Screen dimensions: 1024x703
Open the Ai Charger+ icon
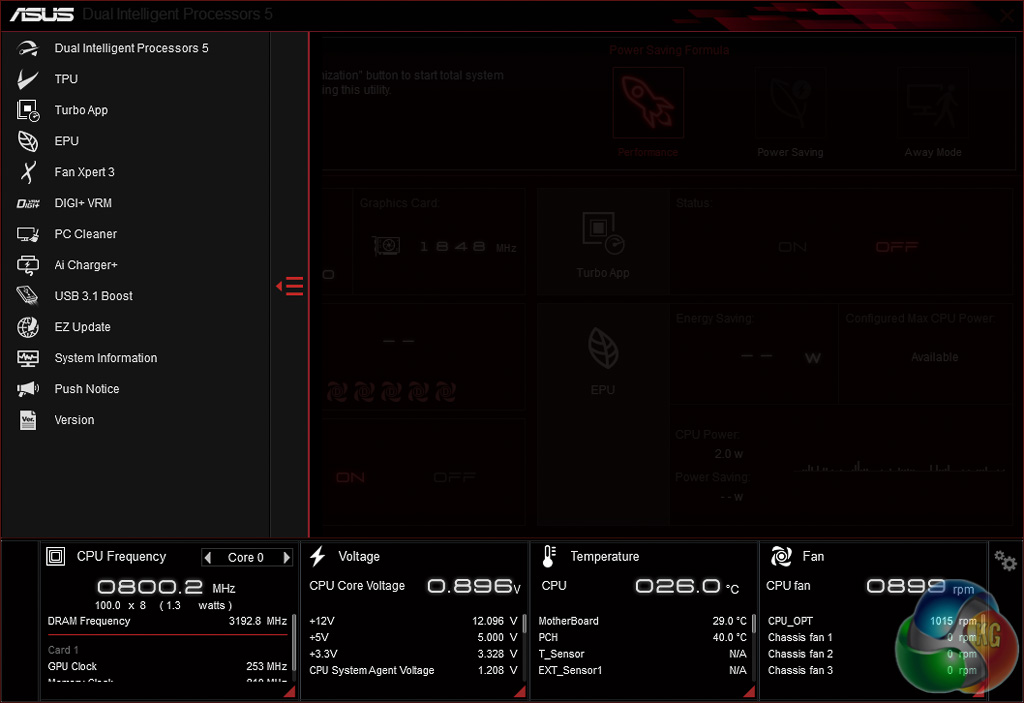(27, 265)
